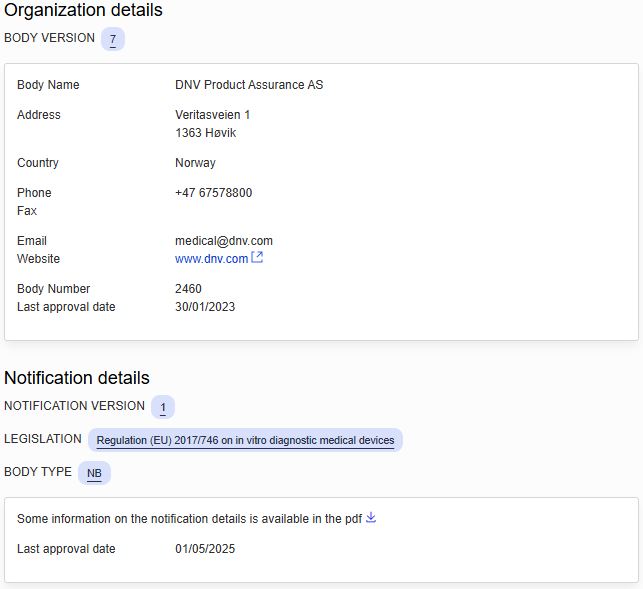The height and width of the screenshot is (589, 643).
Task: Click the NB body type chip
Action: tap(94, 473)
